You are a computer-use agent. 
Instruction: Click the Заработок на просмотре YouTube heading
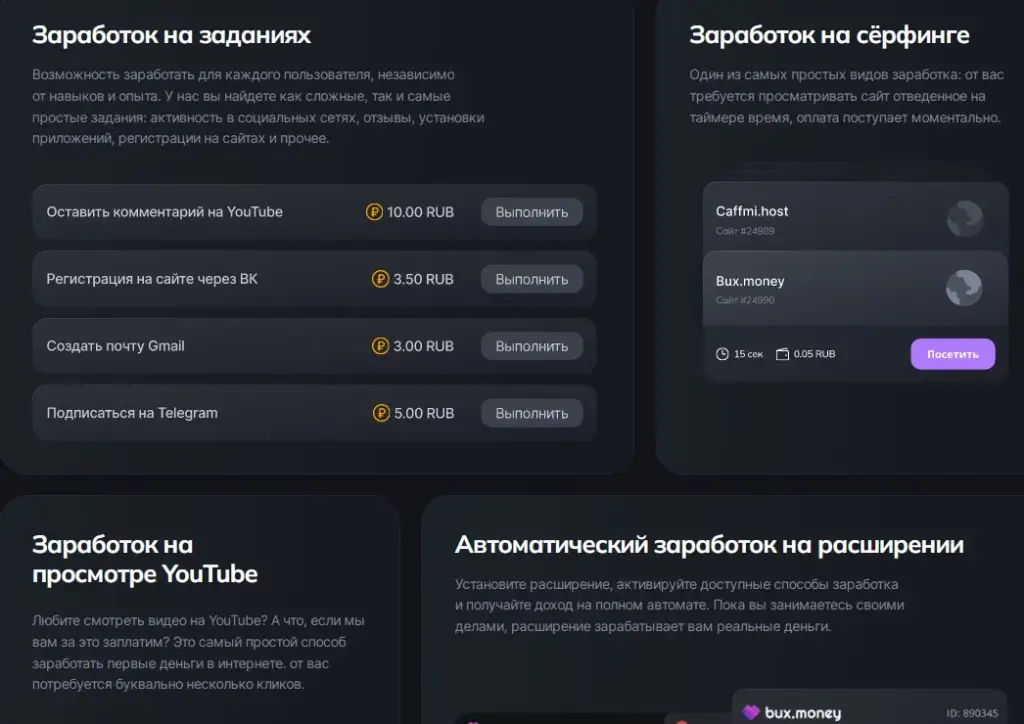(145, 559)
